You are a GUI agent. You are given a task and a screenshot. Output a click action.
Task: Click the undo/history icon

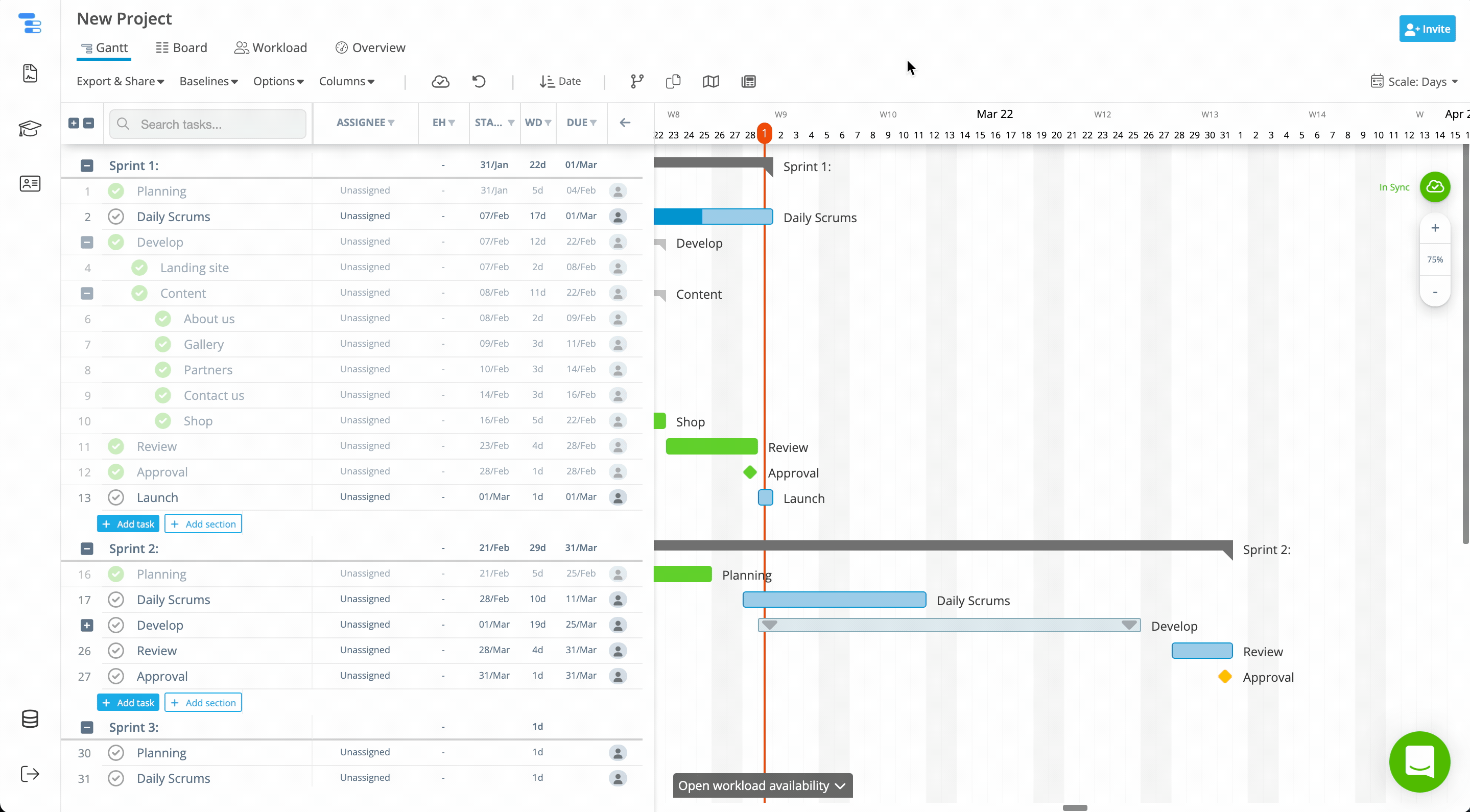point(479,81)
